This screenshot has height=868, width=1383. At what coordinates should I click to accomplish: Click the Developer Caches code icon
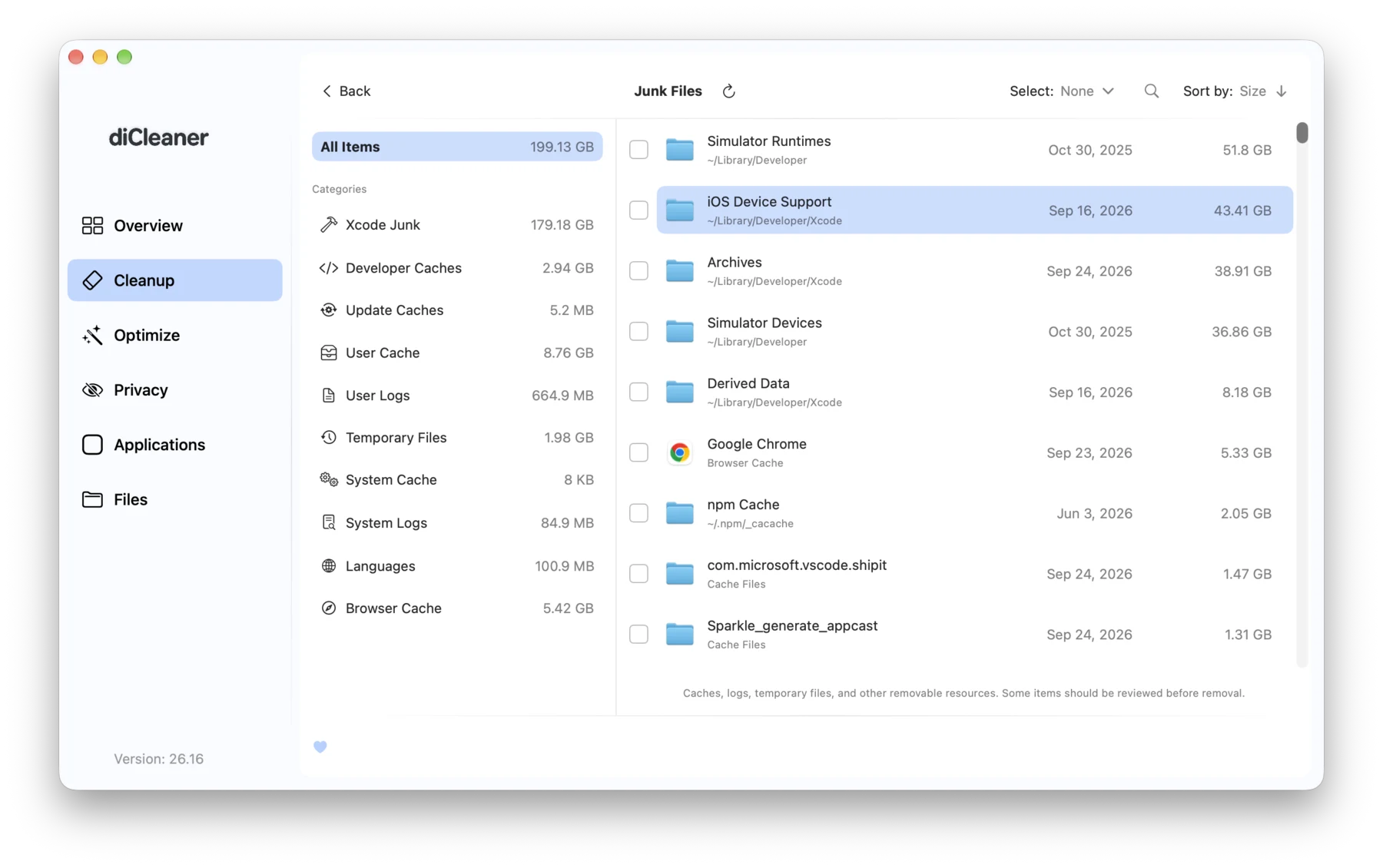point(329,267)
